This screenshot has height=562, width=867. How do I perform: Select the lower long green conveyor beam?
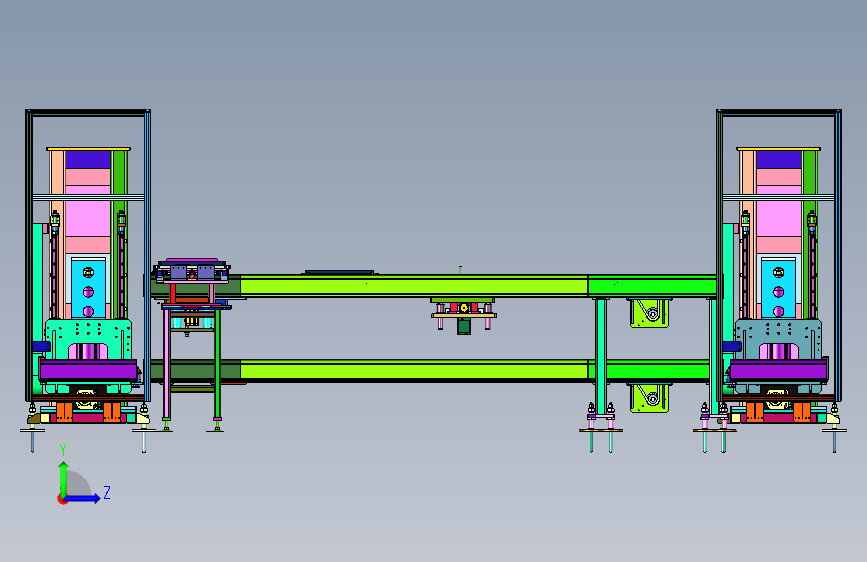coord(414,370)
